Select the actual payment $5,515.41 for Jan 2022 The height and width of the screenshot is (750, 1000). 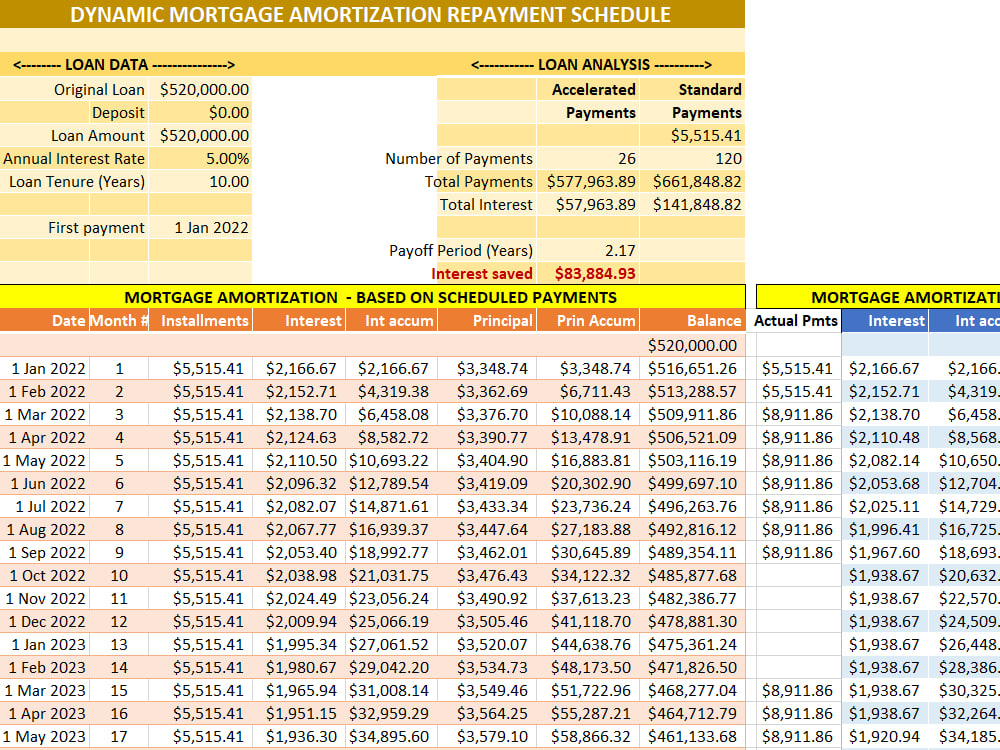[x=797, y=369]
